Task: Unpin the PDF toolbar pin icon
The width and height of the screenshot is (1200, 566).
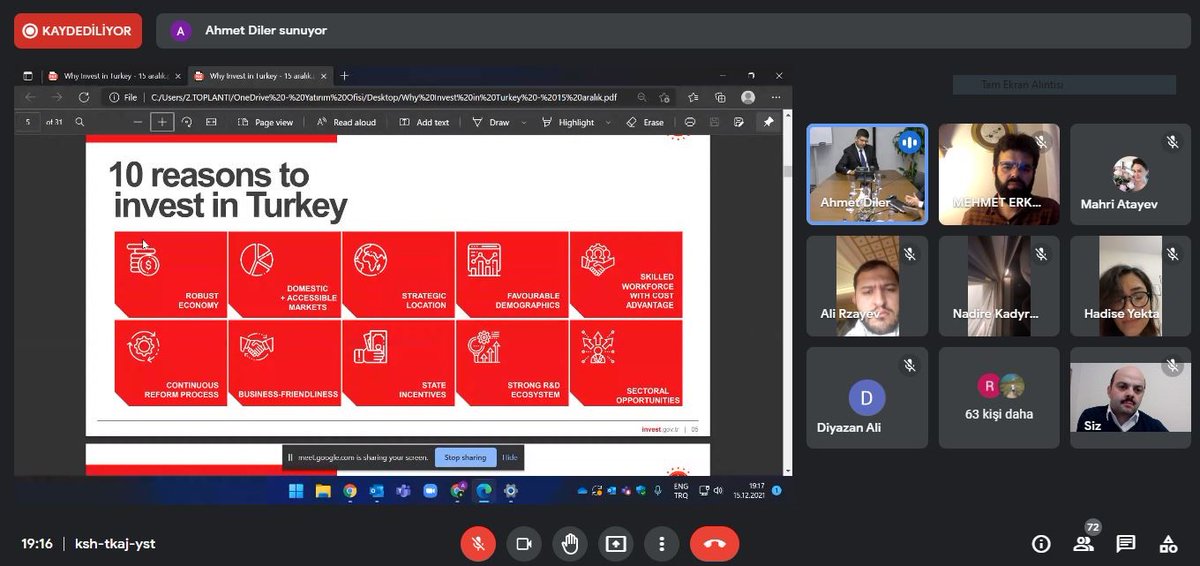Action: [768, 122]
